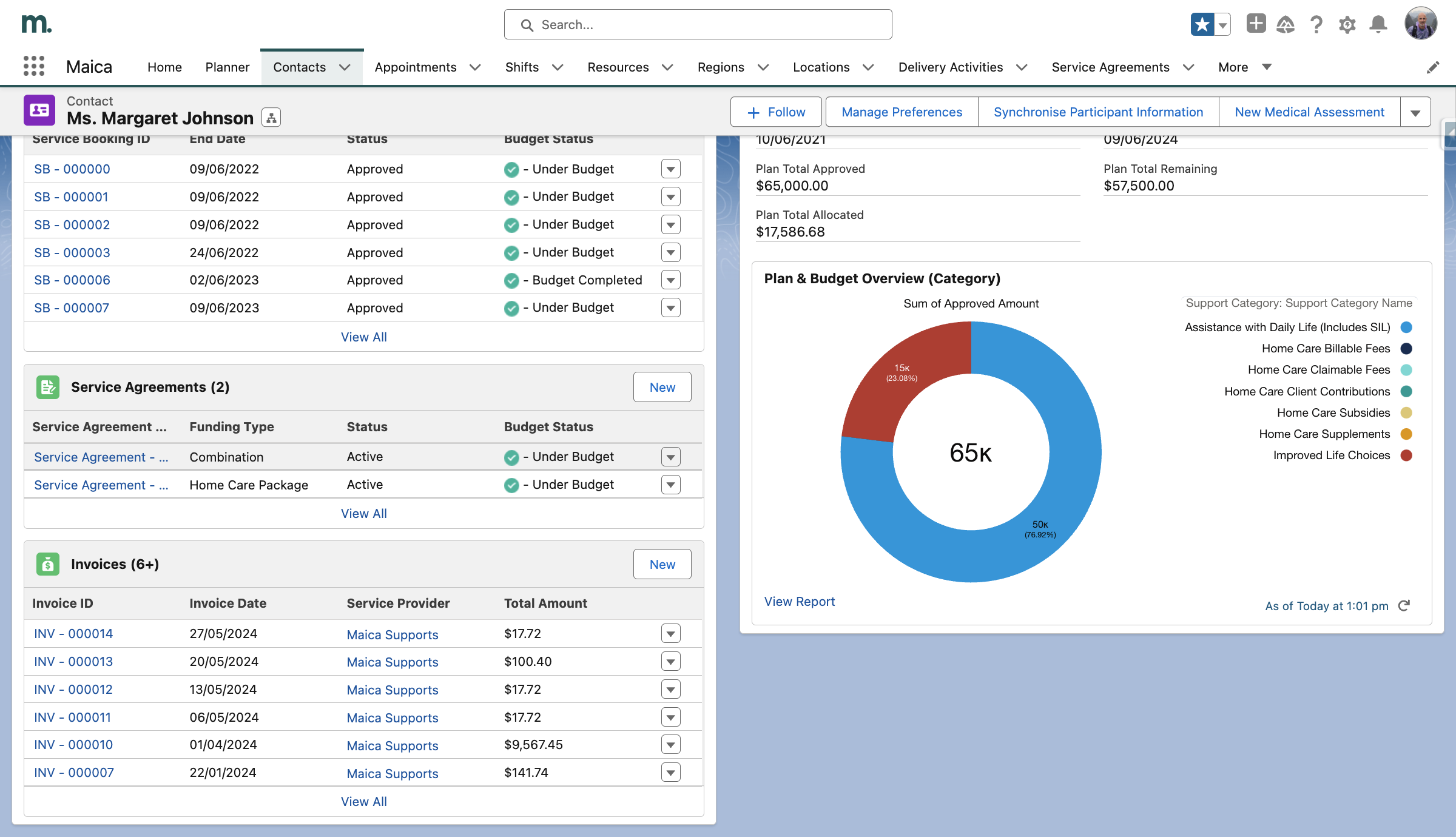The height and width of the screenshot is (837, 1456).
Task: Open the Trailhead guidance icon
Action: pyautogui.click(x=1286, y=25)
